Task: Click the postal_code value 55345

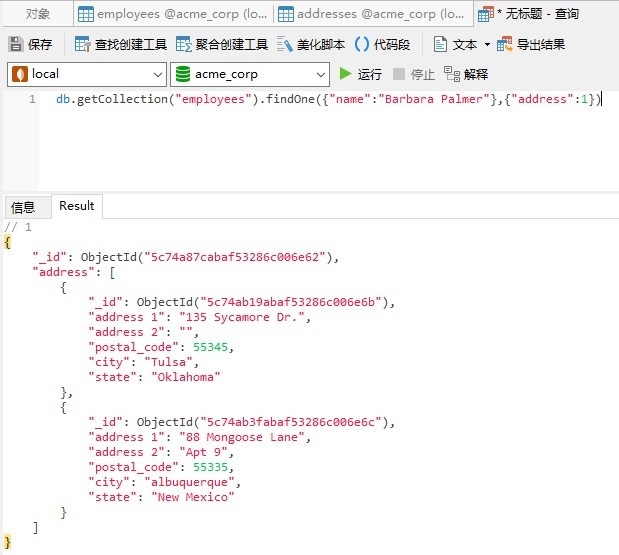Action: 210,347
